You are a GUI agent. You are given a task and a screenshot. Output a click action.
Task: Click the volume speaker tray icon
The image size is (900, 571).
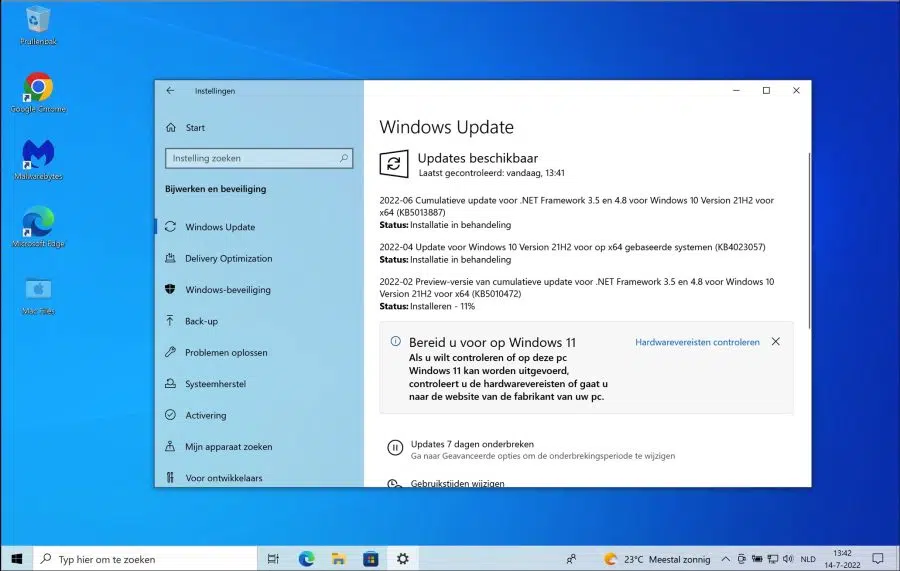pos(788,559)
